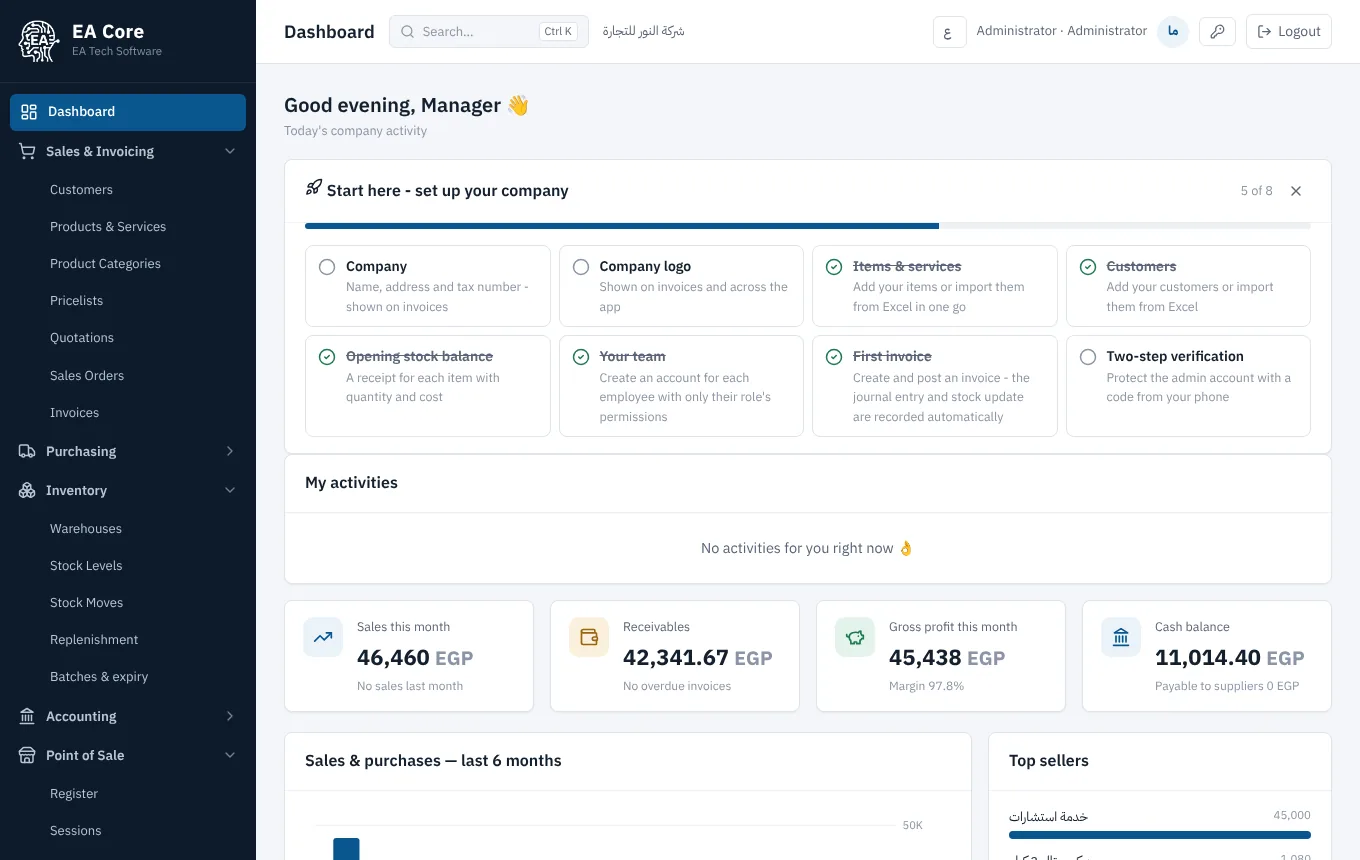Click the key icon button in header
Image resolution: width=1360 pixels, height=860 pixels.
click(1217, 32)
